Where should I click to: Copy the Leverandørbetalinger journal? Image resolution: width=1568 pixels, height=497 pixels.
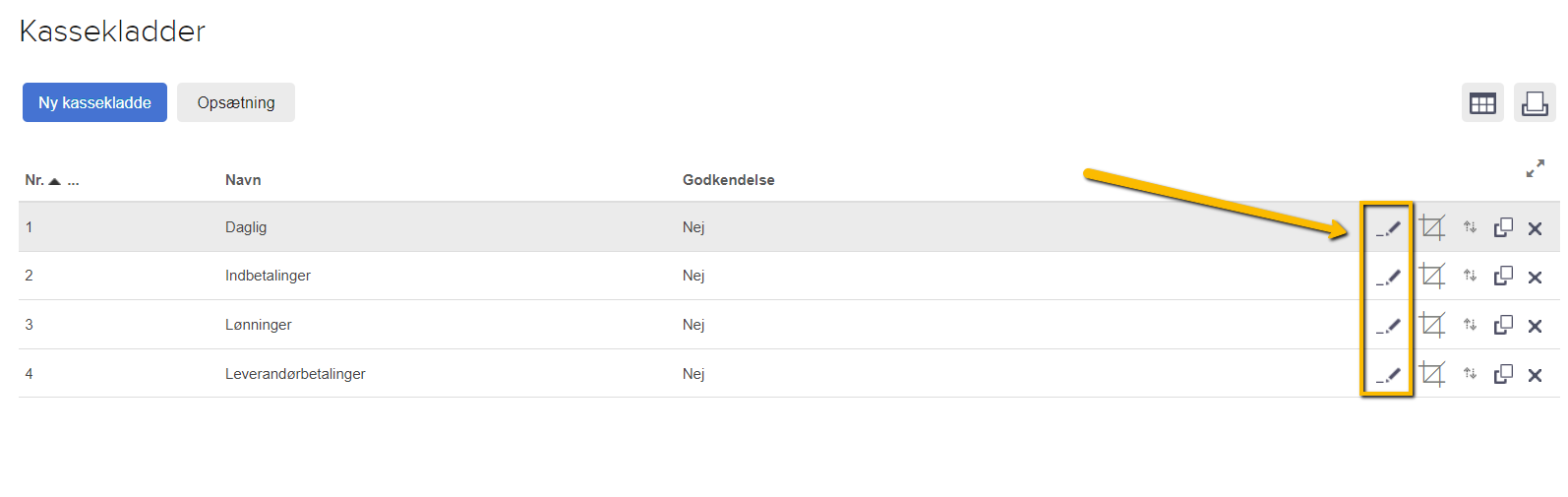point(1503,374)
